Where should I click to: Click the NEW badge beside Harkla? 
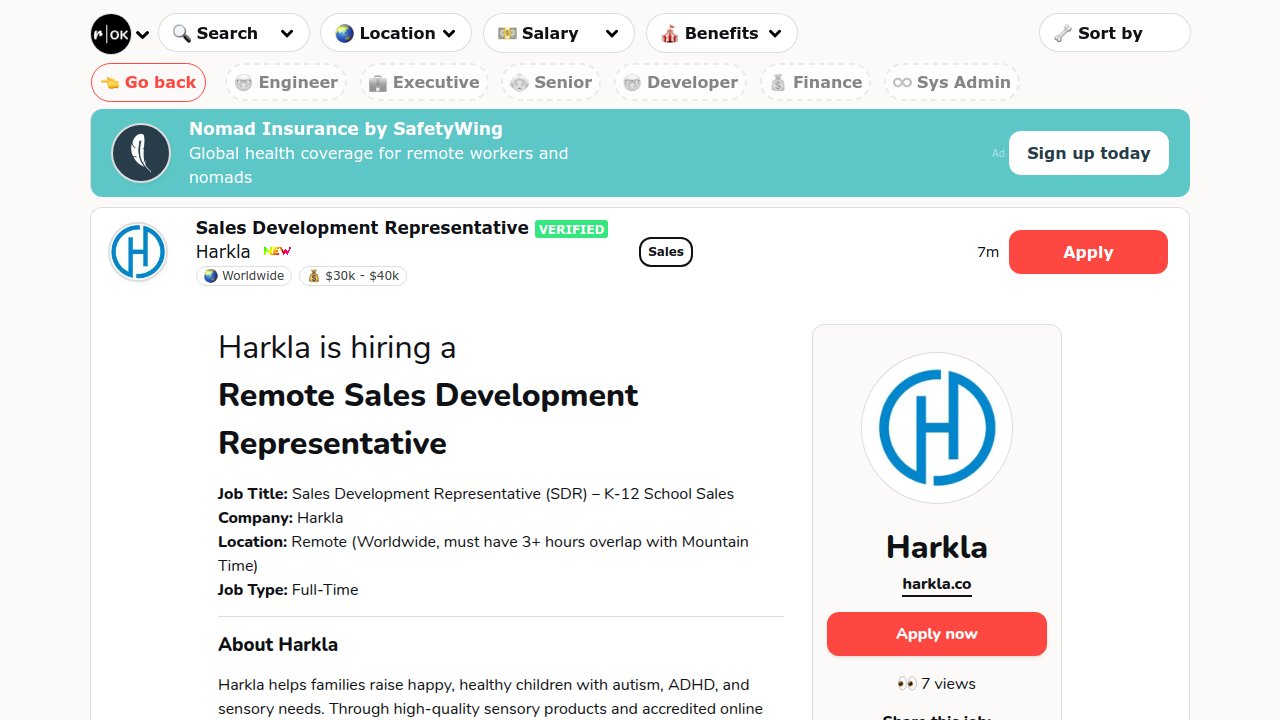277,251
